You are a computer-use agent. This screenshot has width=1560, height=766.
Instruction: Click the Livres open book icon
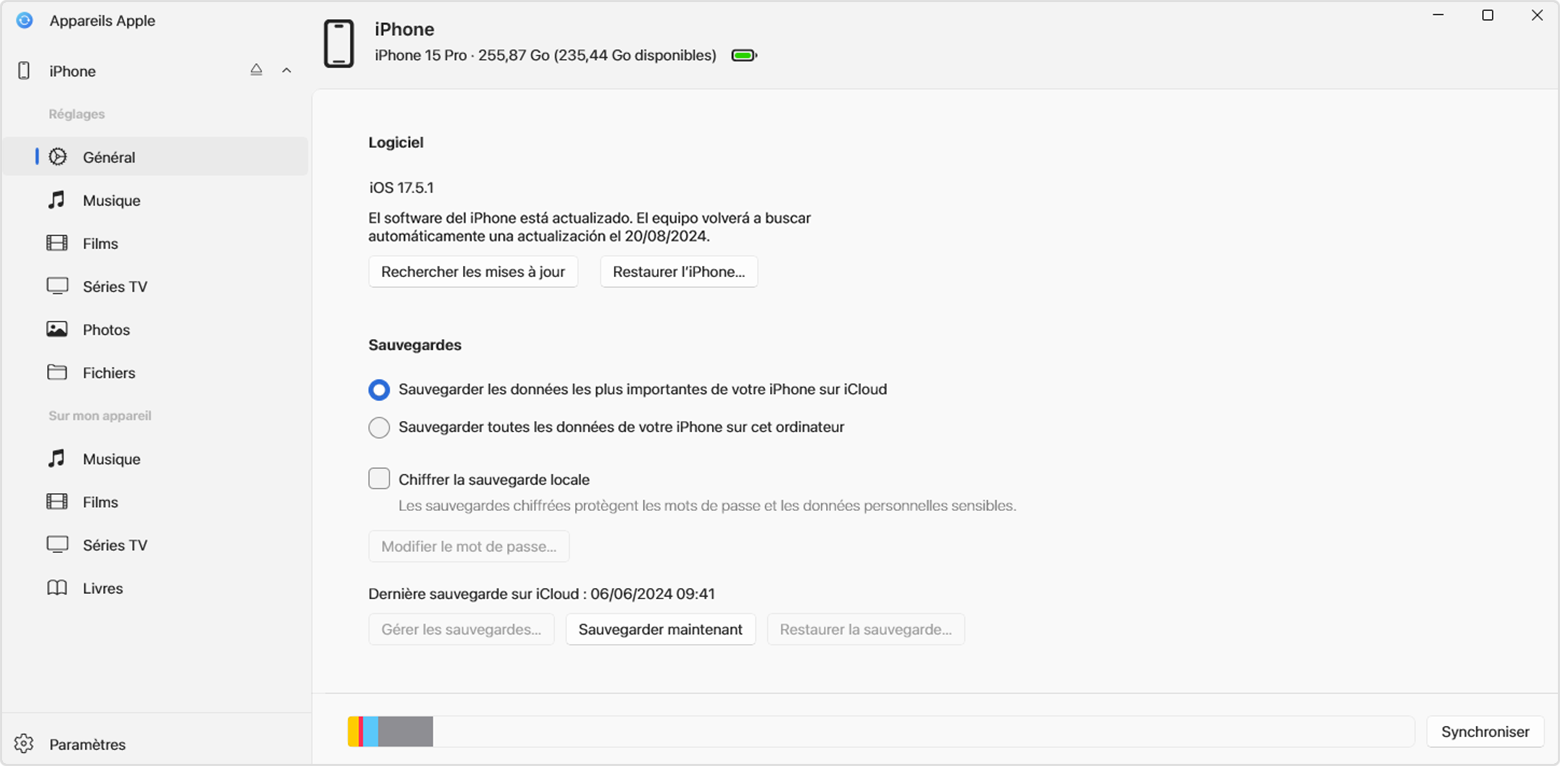(57, 588)
